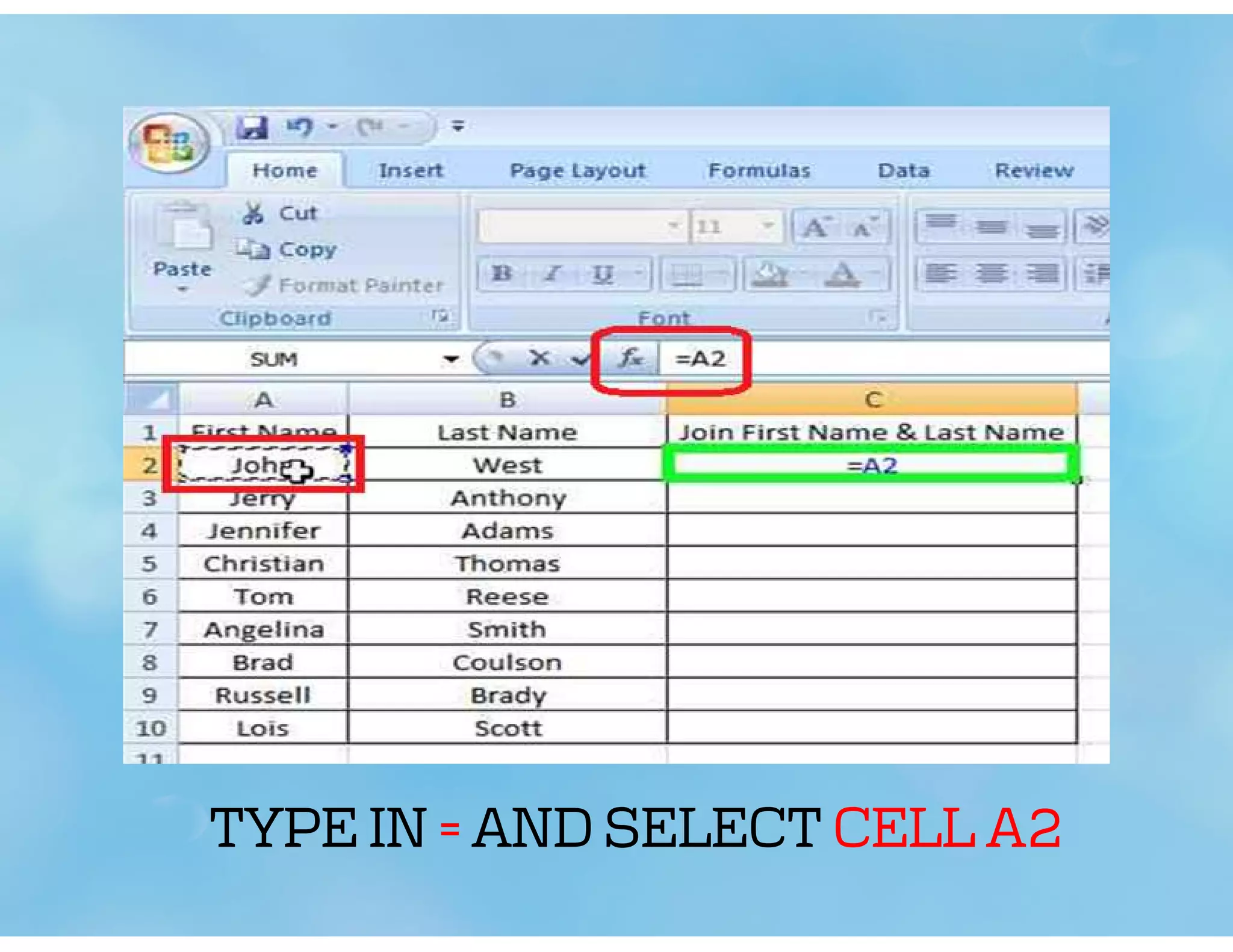The width and height of the screenshot is (1233, 952).
Task: Click the Copy icon in Clipboard group
Action: click(252, 249)
